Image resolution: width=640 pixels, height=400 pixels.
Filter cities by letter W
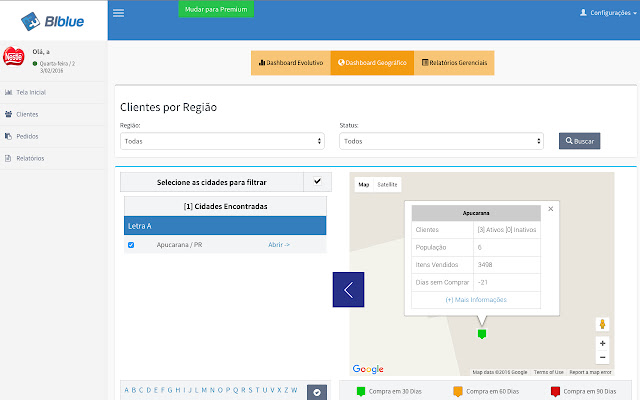click(x=294, y=390)
